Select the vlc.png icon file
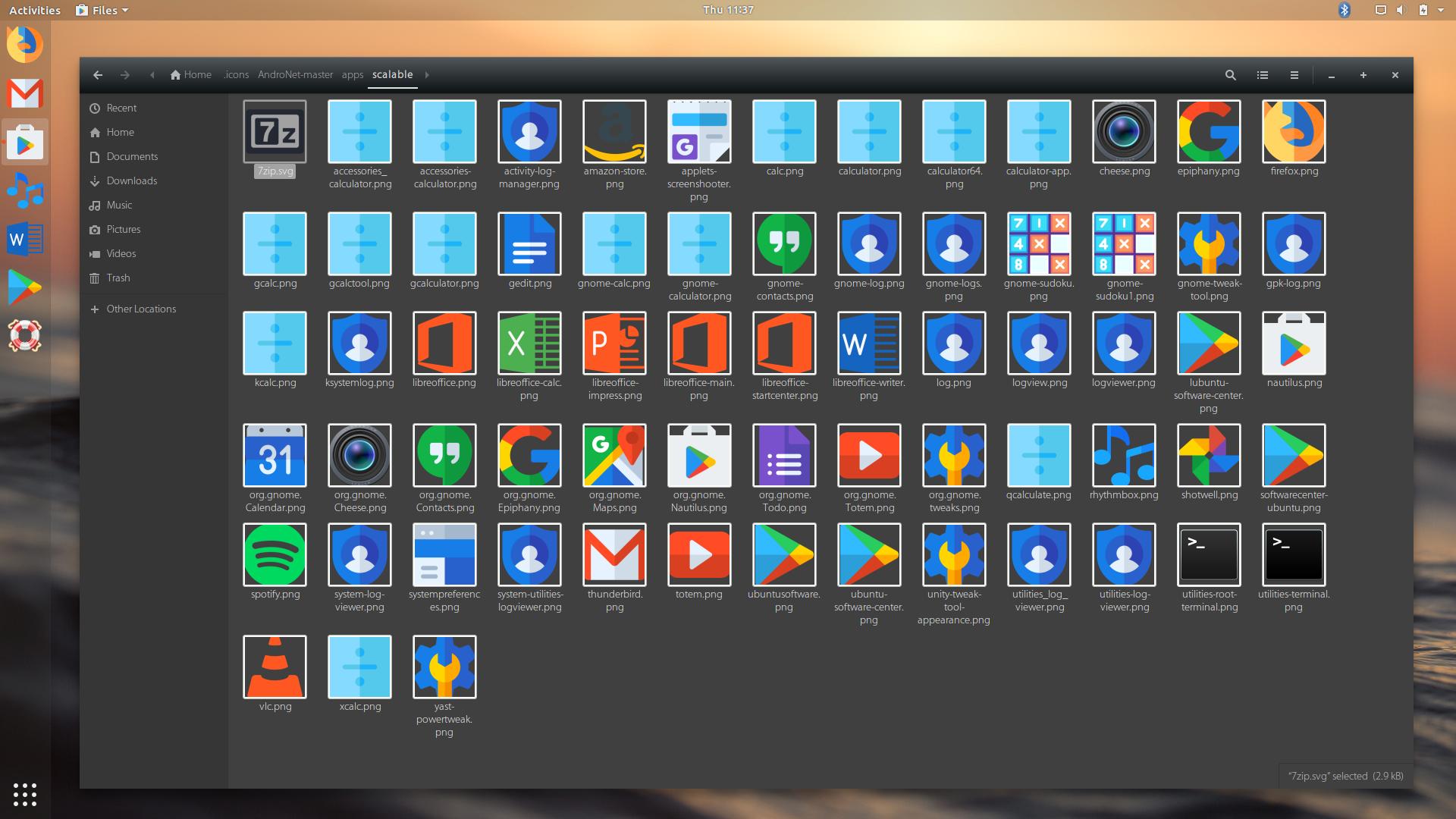Viewport: 1456px width, 819px height. coord(275,667)
